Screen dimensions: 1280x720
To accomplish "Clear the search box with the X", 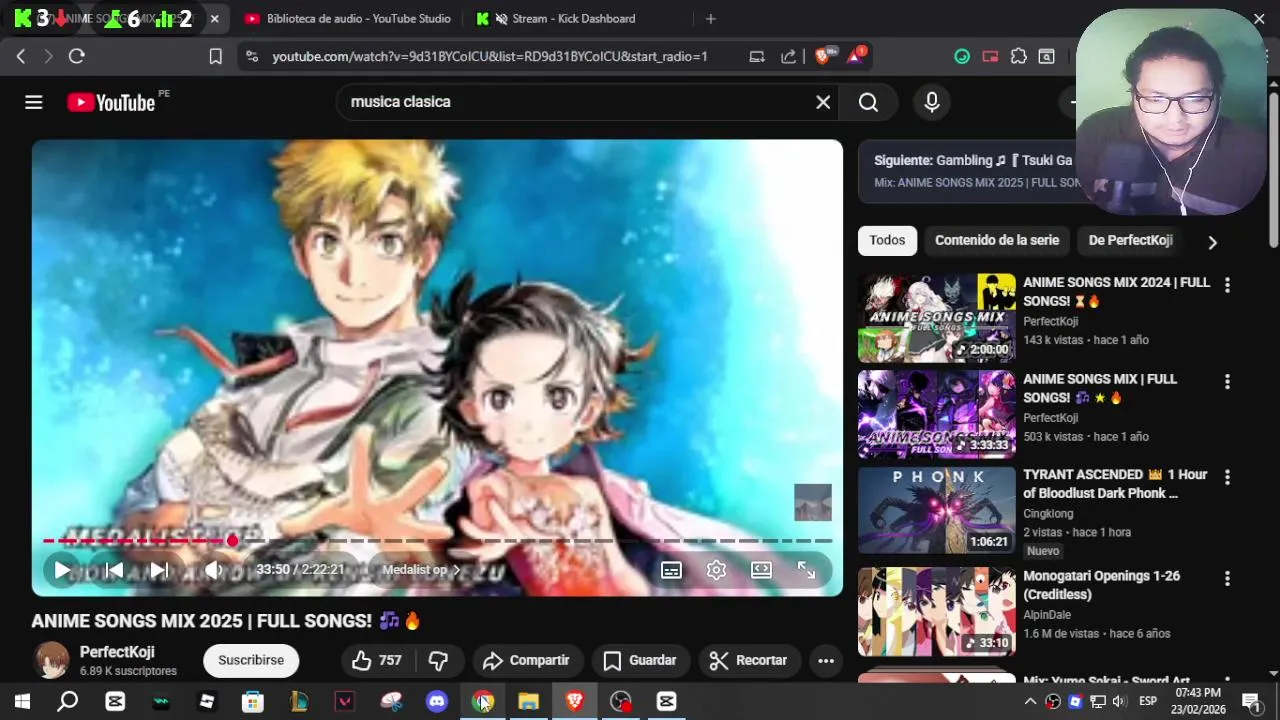I will click(x=823, y=102).
